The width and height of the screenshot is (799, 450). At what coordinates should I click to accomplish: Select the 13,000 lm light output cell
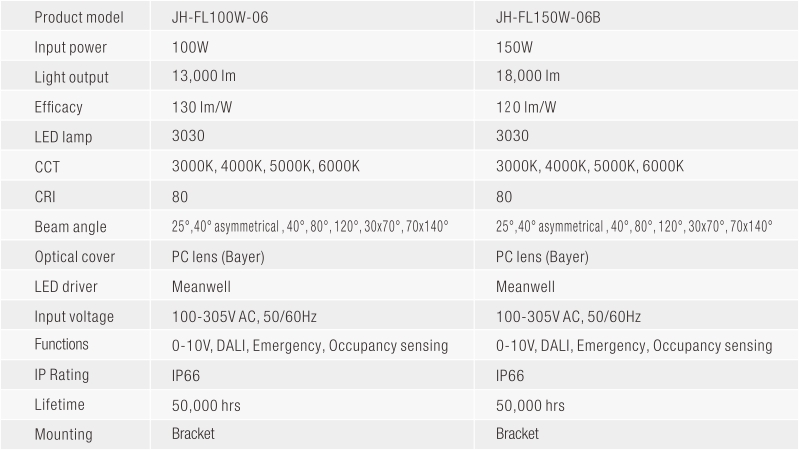point(204,77)
